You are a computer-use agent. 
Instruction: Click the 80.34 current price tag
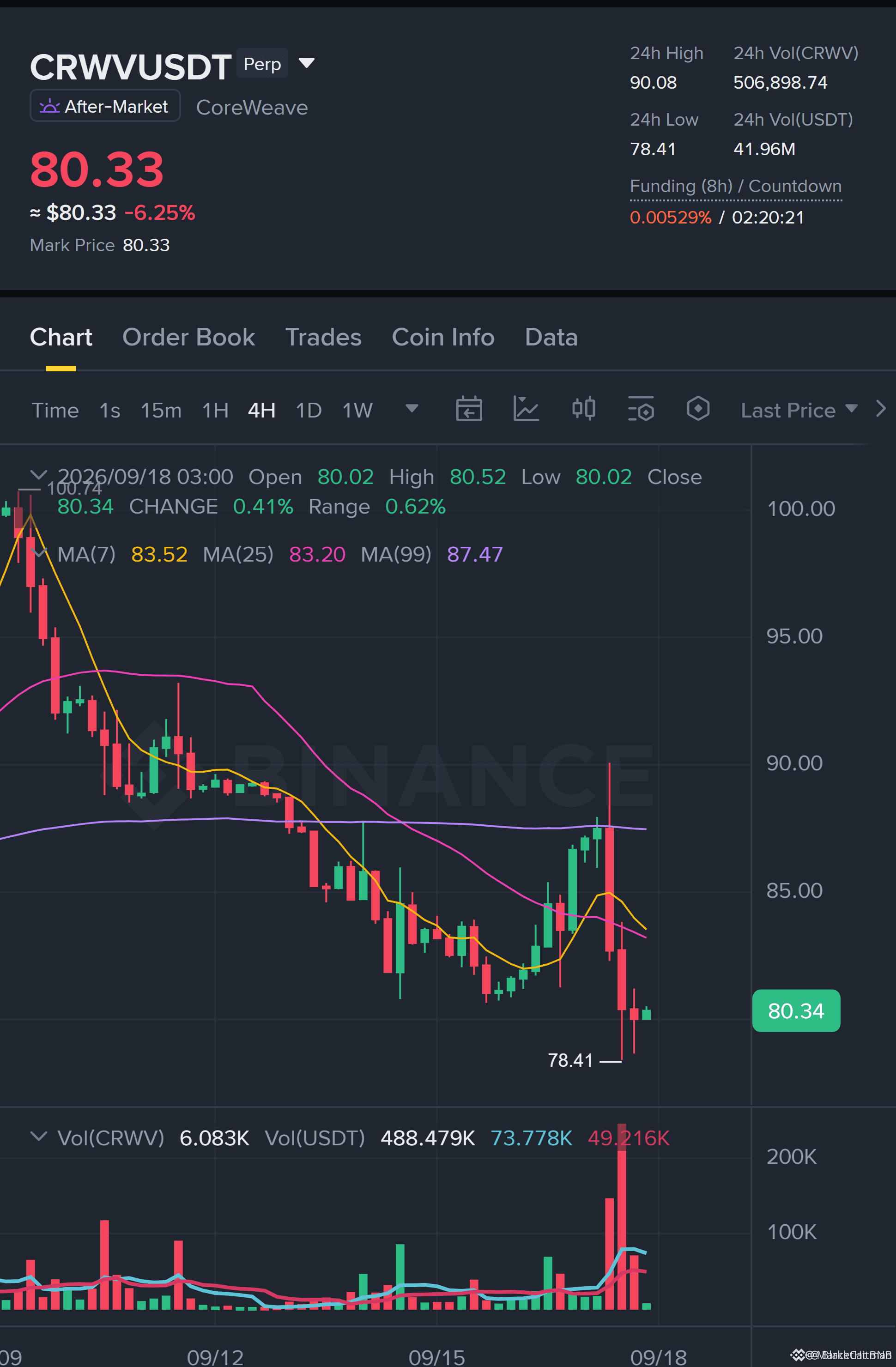(796, 1010)
